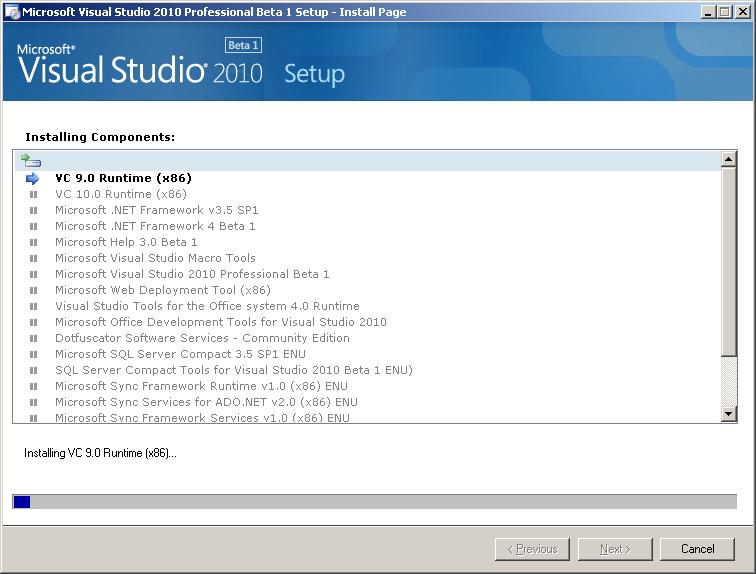Click the Previous button
Viewport: 756px width, 574px height.
(x=532, y=549)
